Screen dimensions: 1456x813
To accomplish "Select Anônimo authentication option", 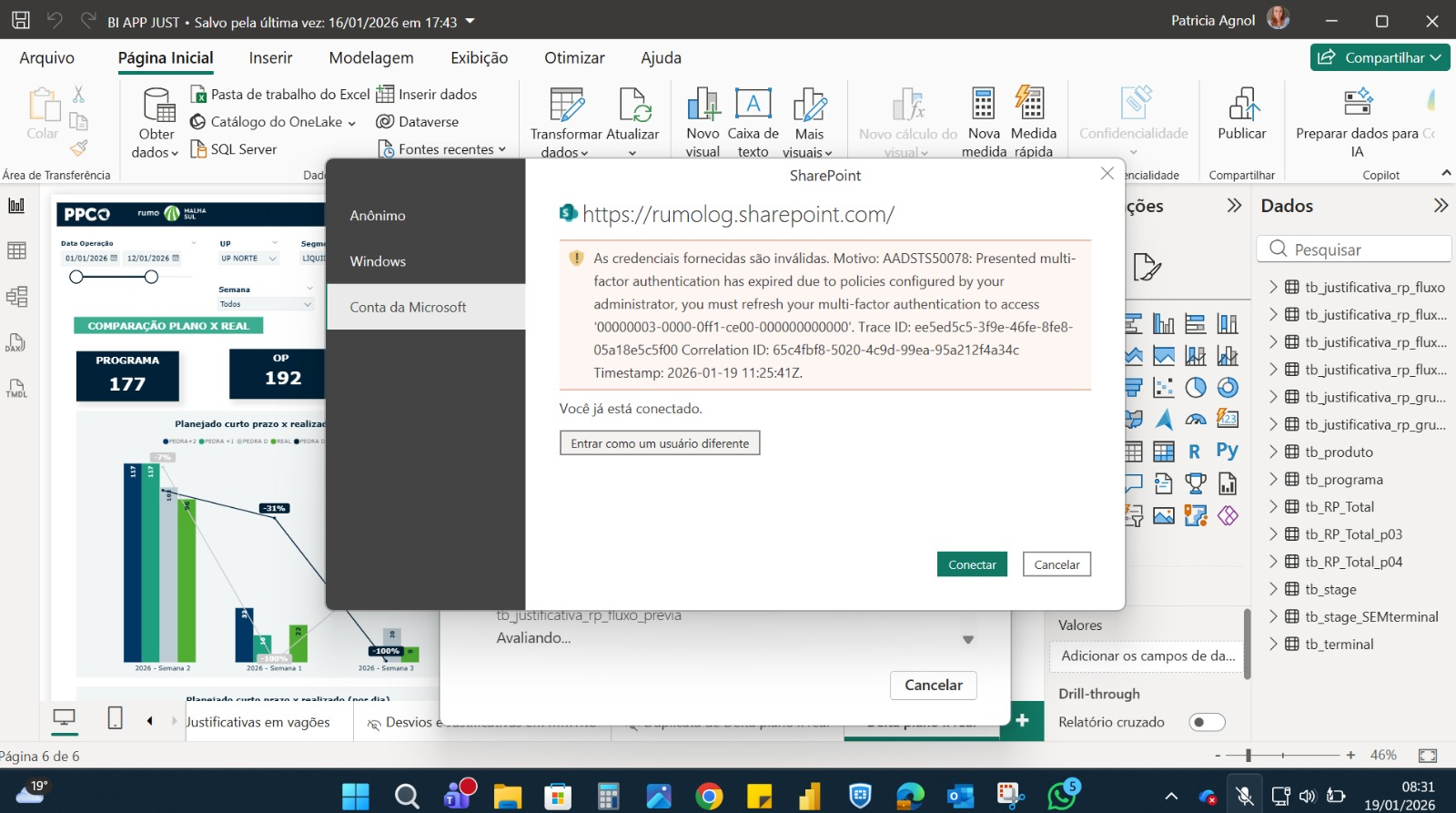I will tap(426, 216).
